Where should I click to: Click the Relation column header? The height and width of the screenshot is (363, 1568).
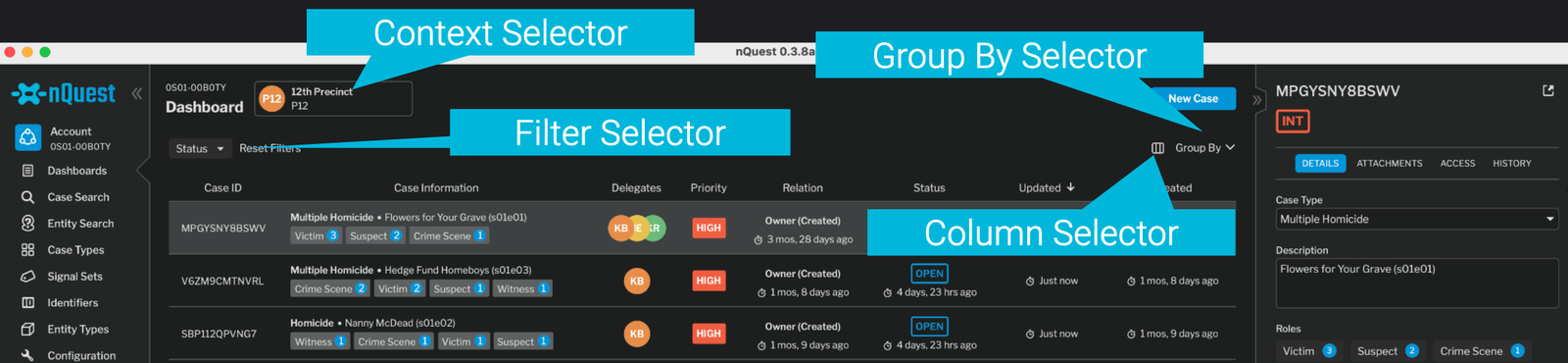(803, 187)
